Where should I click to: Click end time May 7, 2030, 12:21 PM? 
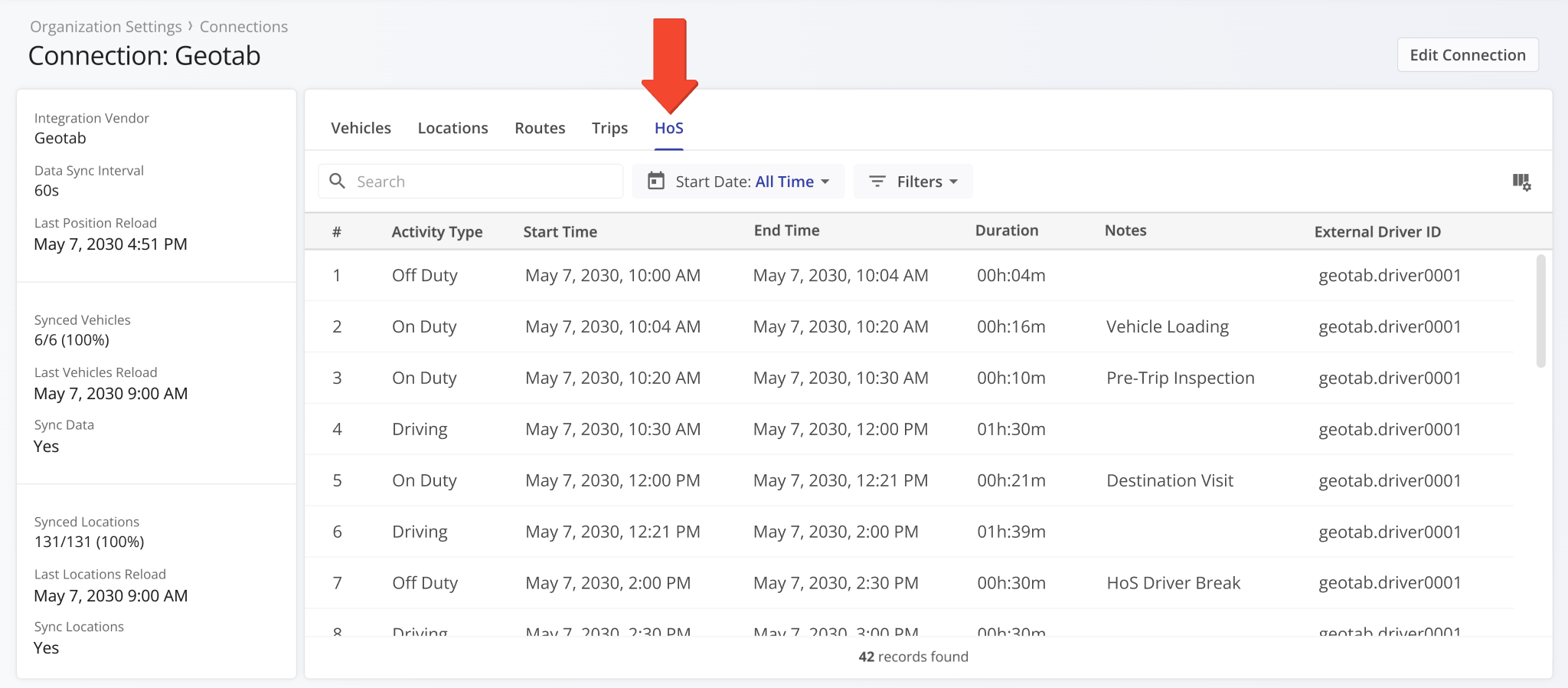click(840, 480)
